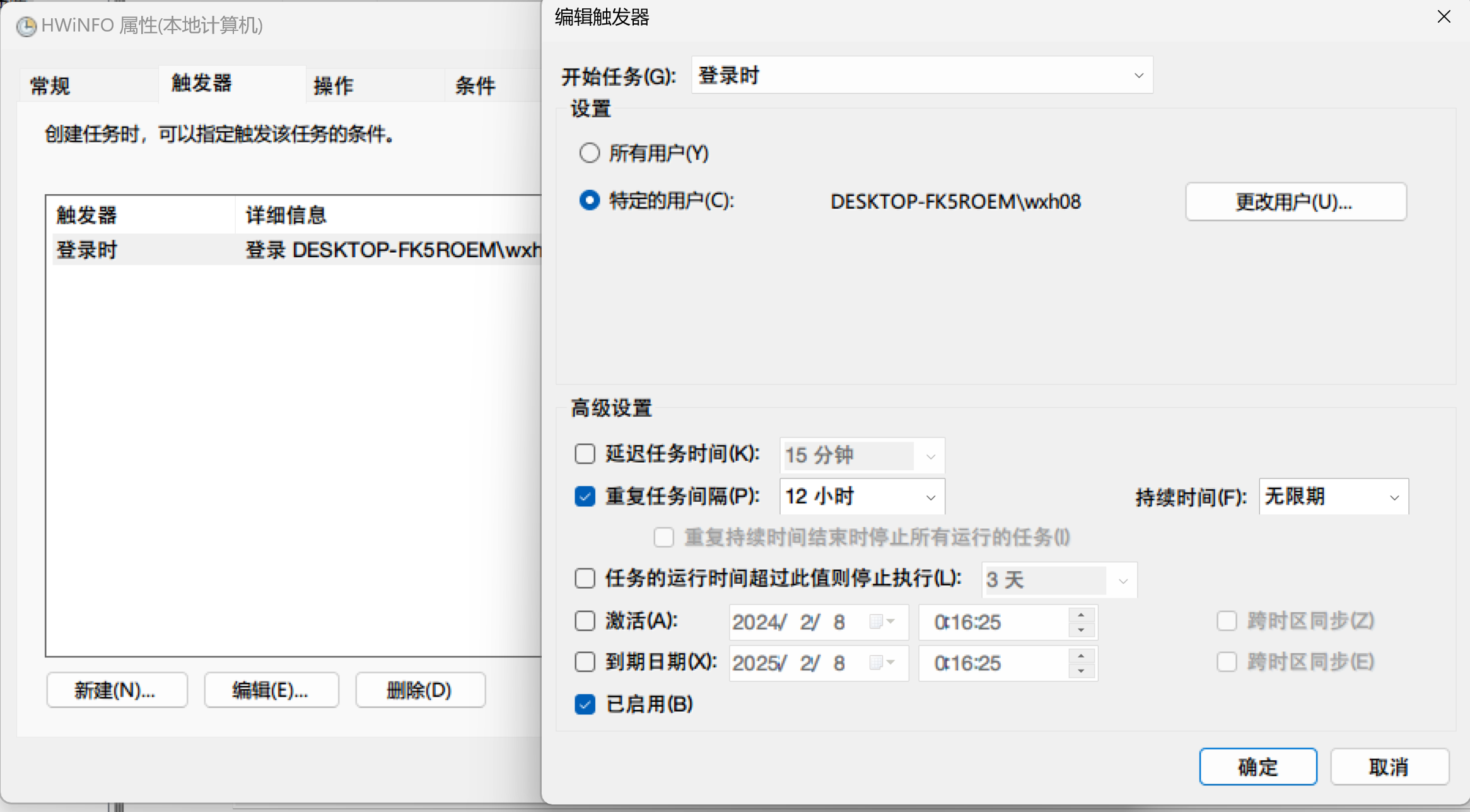Expand the 3 天 timeout dropdown

click(x=1123, y=580)
